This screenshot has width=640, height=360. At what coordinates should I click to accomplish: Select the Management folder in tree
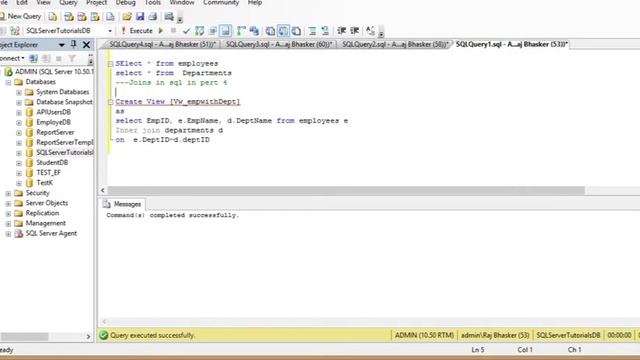click(x=45, y=223)
